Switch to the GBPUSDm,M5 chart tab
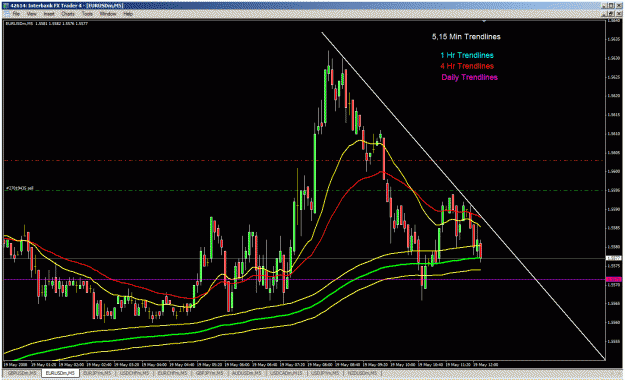Screen dimensions: 625x380 pyautogui.click(x=22, y=373)
